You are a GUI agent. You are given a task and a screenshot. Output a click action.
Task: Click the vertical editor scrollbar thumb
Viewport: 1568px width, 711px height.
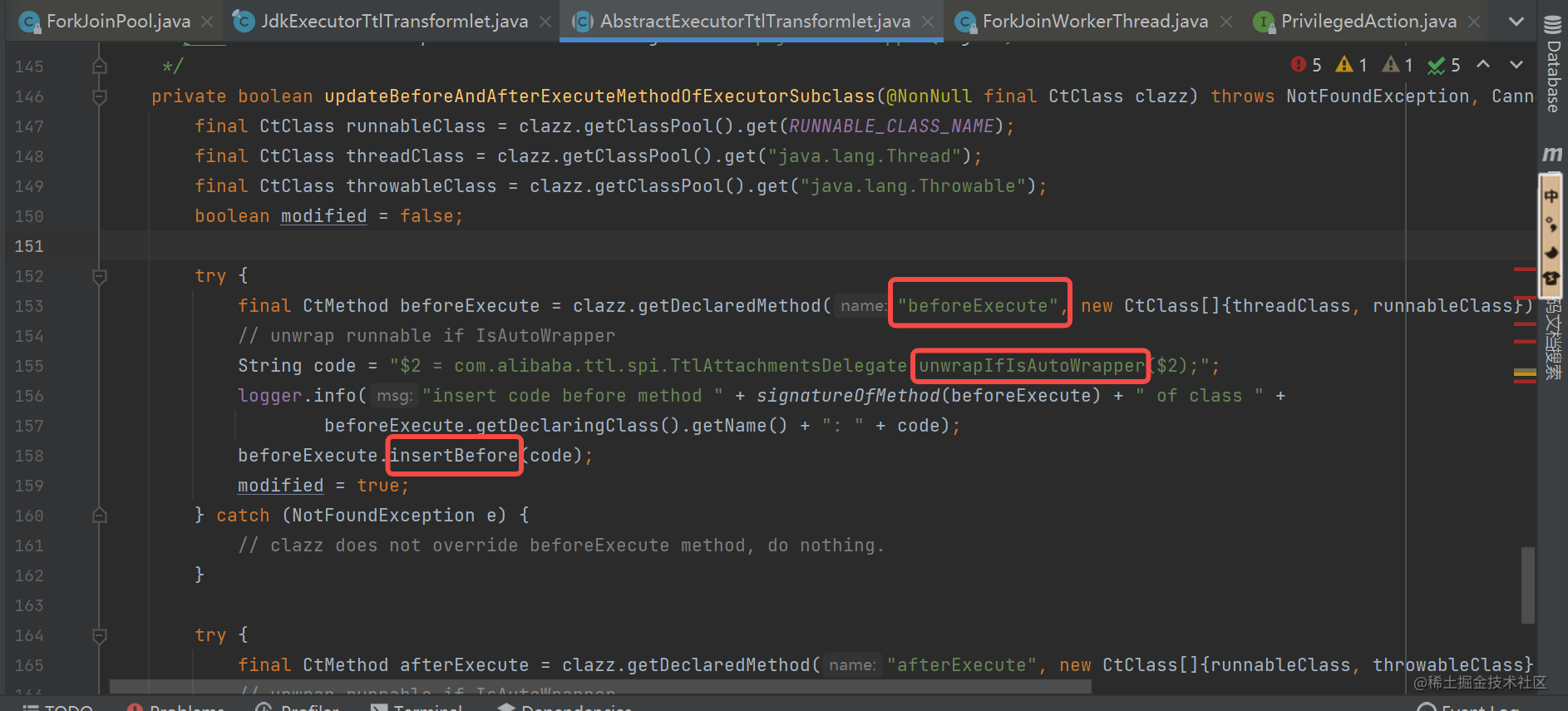click(x=1528, y=585)
